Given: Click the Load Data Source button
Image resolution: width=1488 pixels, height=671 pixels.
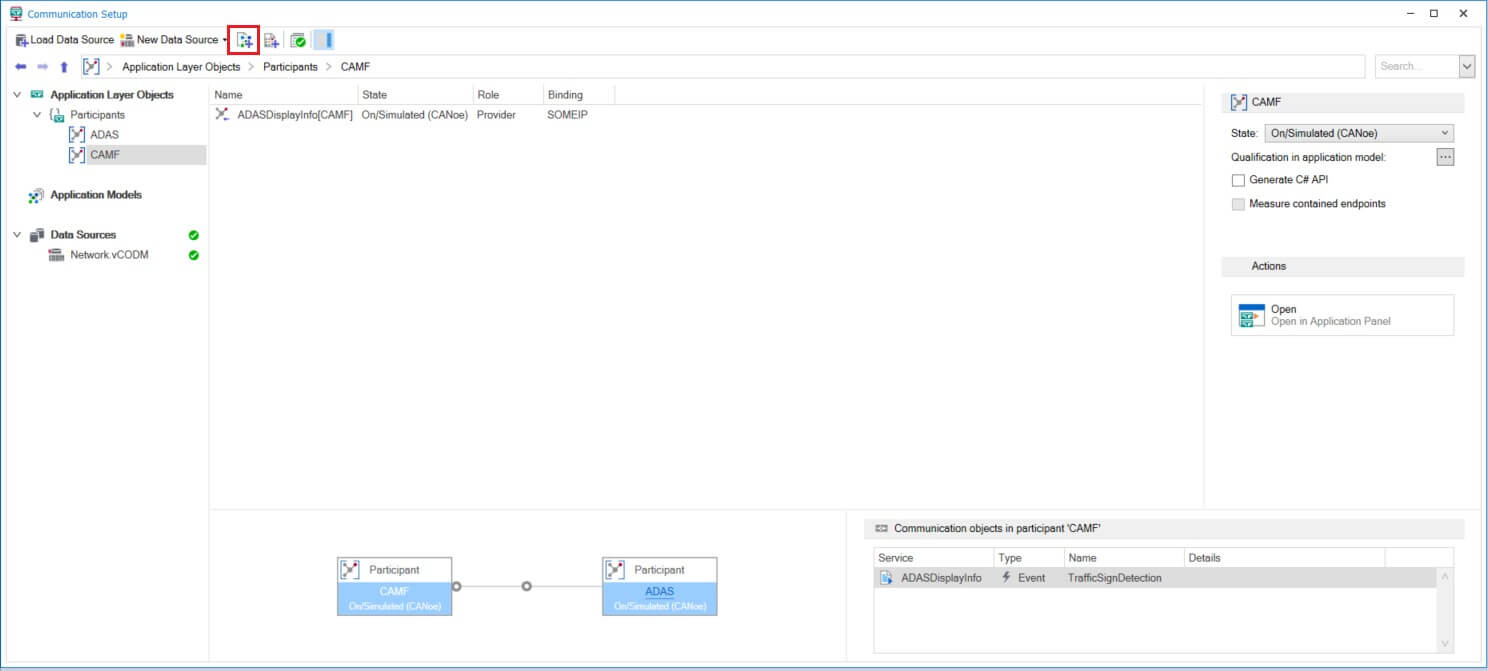Looking at the screenshot, I should click(x=65, y=40).
